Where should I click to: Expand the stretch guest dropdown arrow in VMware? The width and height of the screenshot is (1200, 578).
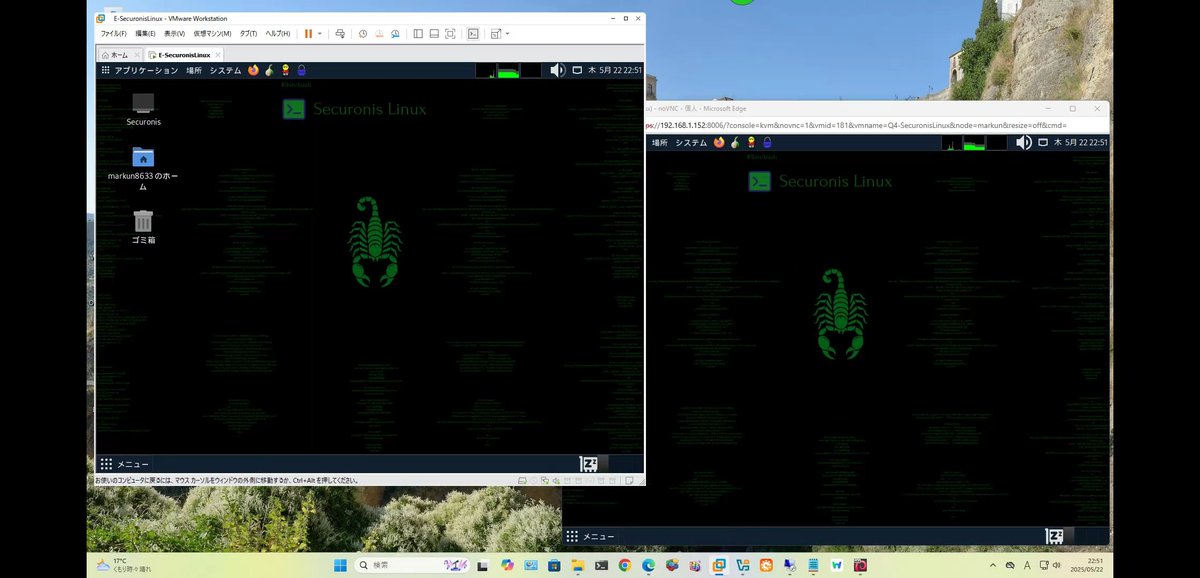pyautogui.click(x=508, y=34)
